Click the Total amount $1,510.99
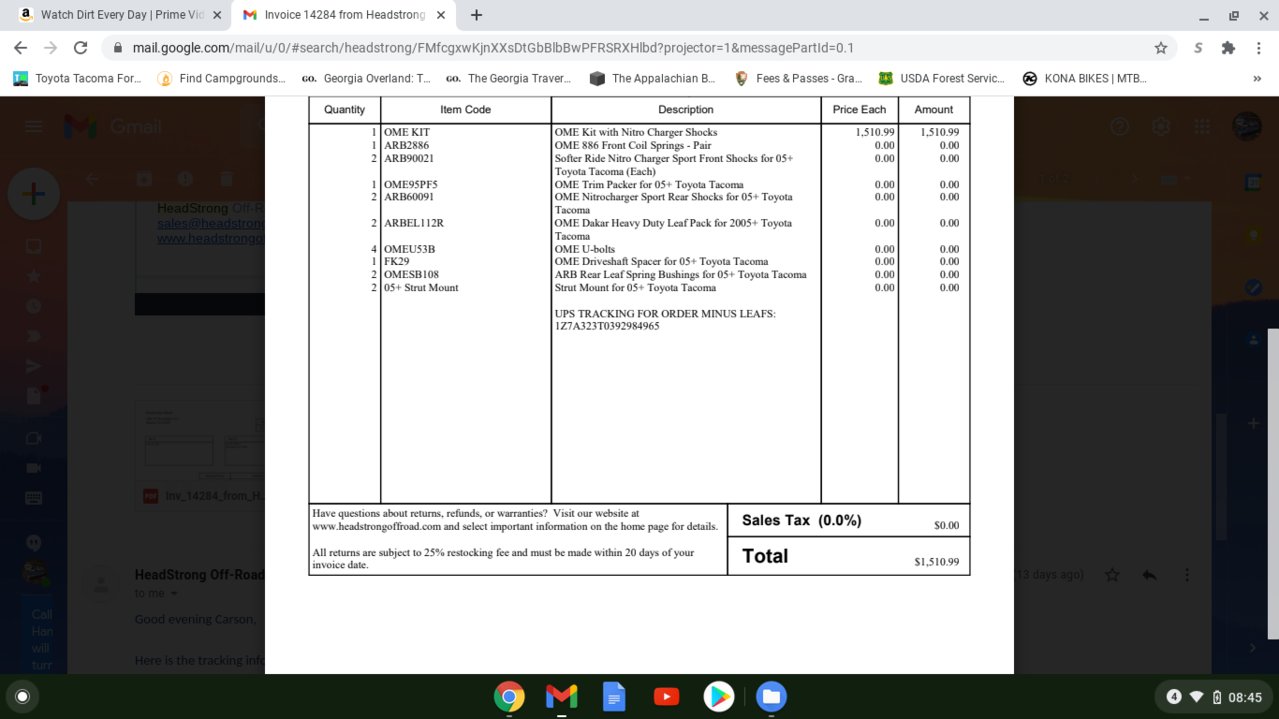The width and height of the screenshot is (1279, 719). [x=936, y=562]
